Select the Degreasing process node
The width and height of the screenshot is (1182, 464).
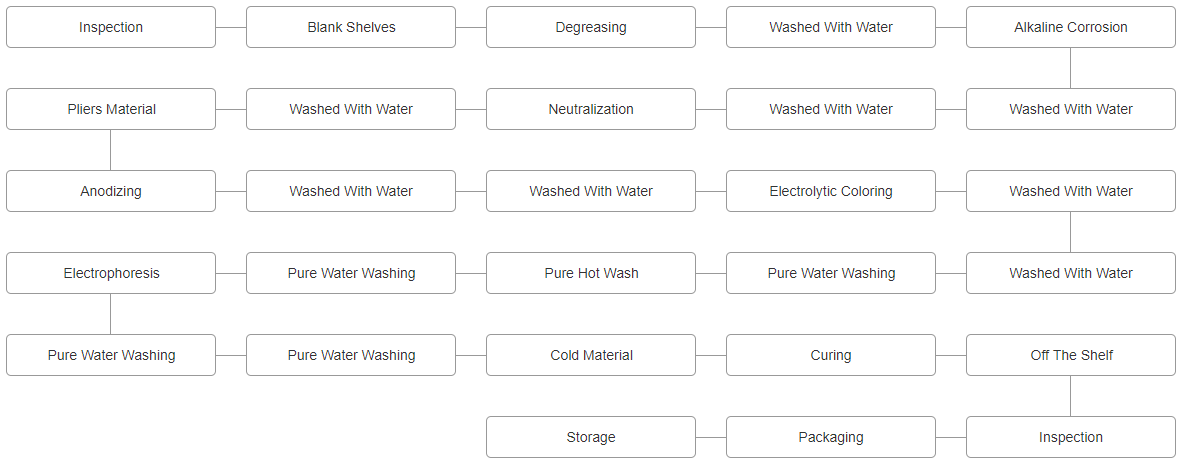point(591,27)
